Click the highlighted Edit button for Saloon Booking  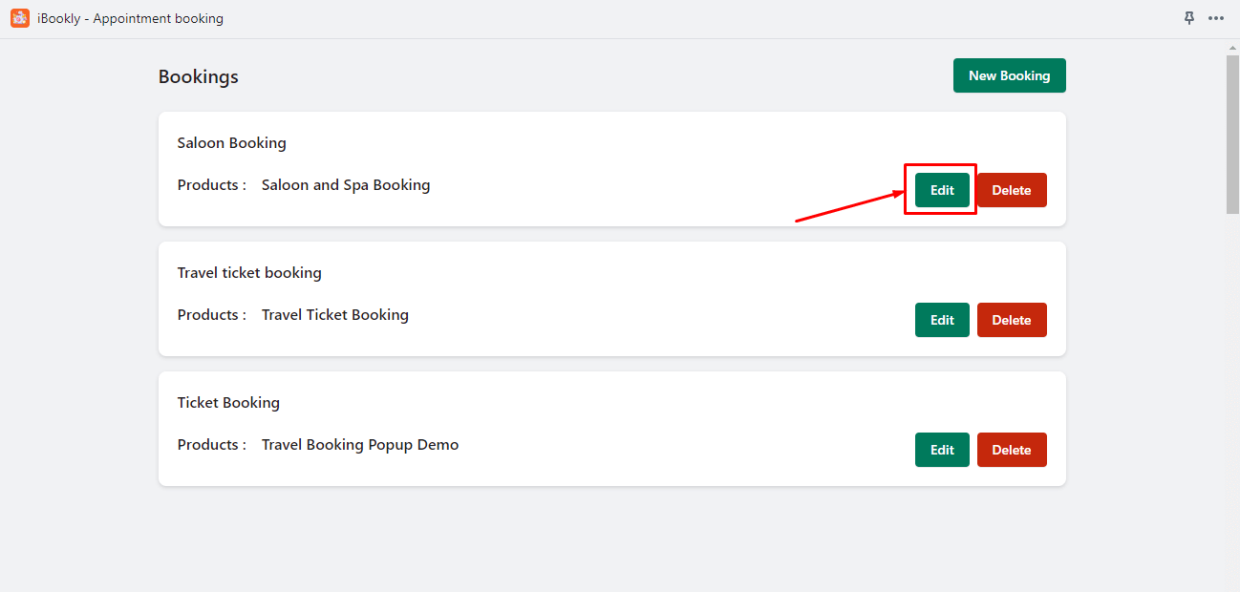coord(940,189)
